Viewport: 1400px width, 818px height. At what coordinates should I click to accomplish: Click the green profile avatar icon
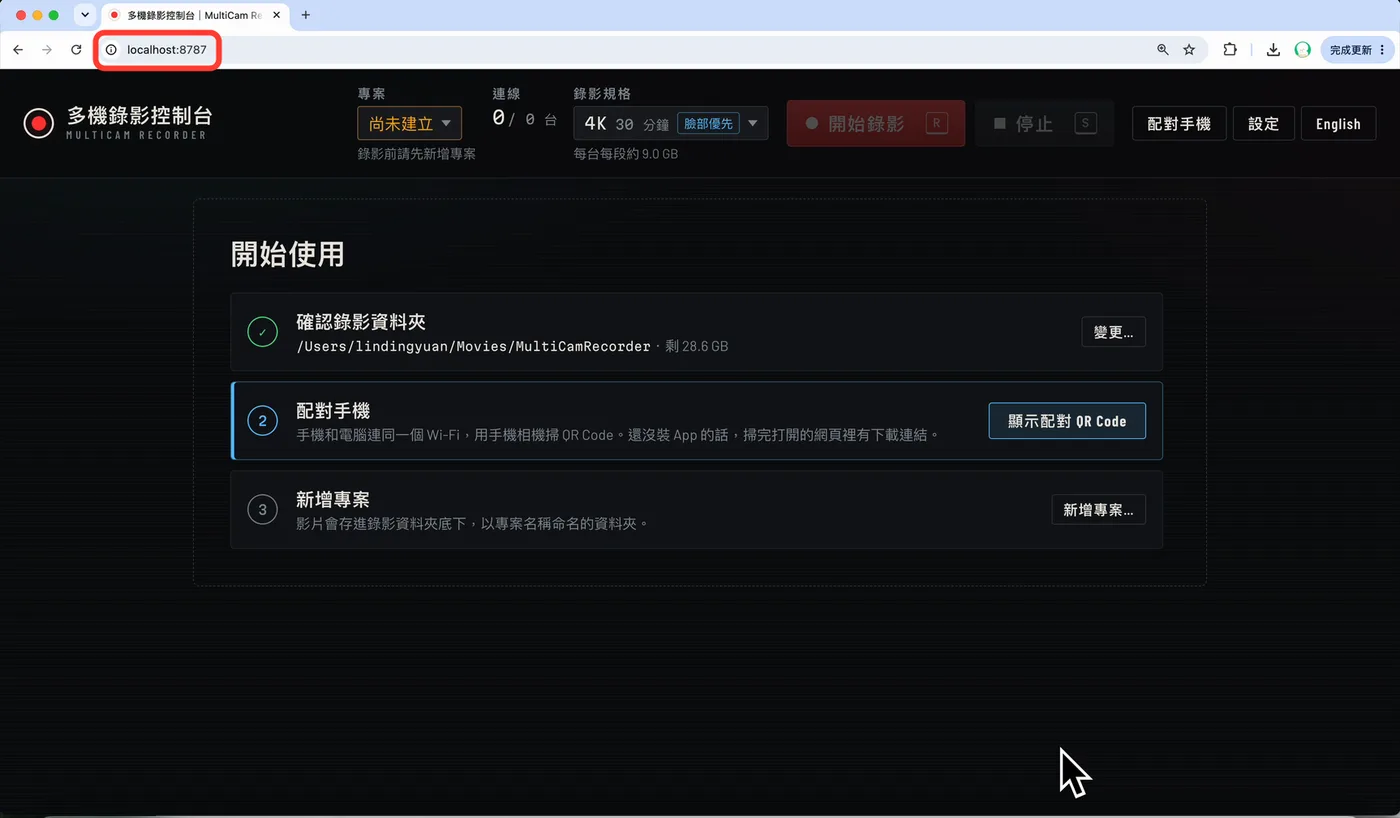coord(1302,49)
